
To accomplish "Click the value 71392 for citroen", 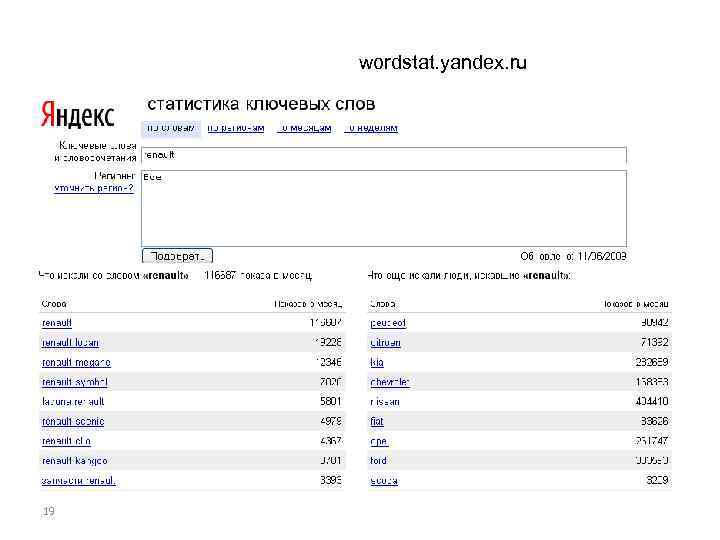I will [x=654, y=343].
